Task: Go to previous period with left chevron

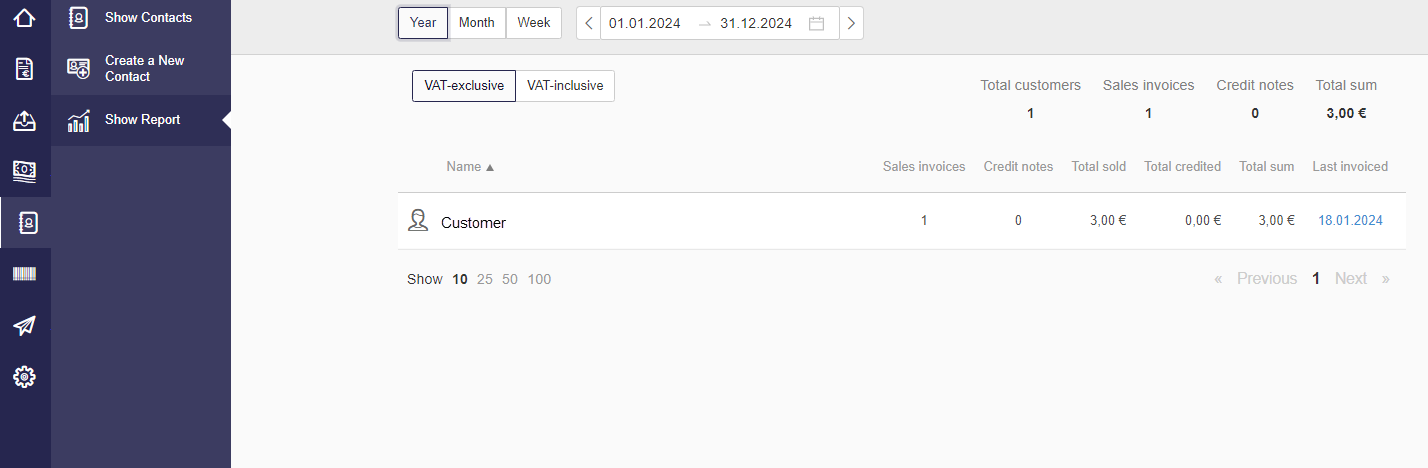Action: click(589, 23)
